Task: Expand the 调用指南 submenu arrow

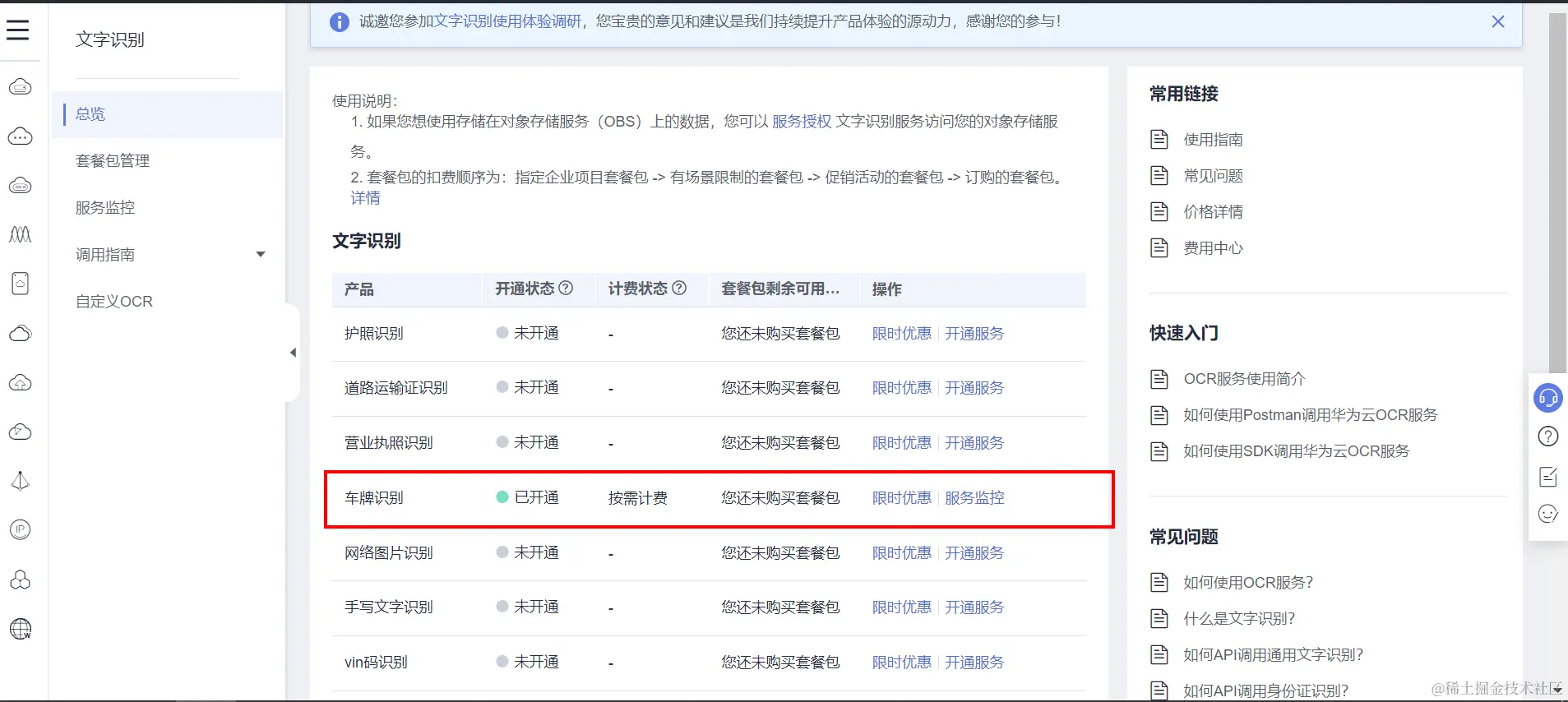Action: pyautogui.click(x=261, y=255)
